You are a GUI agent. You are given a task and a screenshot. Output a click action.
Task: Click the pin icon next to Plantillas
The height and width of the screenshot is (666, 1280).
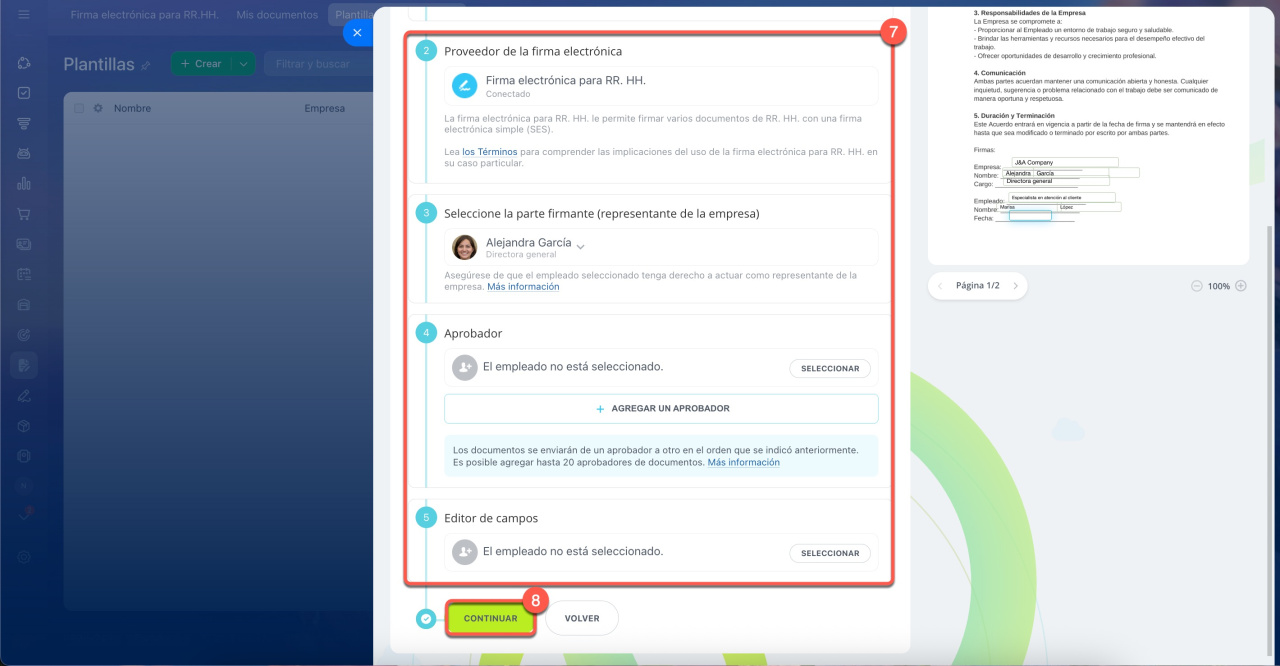coord(146,65)
